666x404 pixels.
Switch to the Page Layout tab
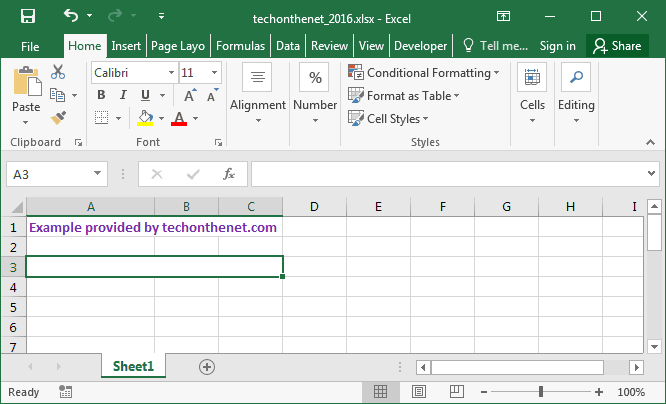[178, 46]
